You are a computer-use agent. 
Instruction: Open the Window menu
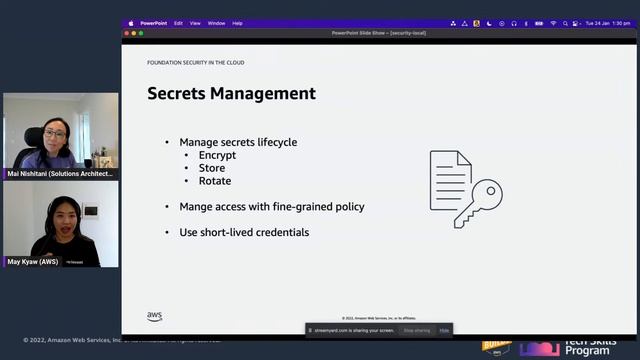[216, 24]
